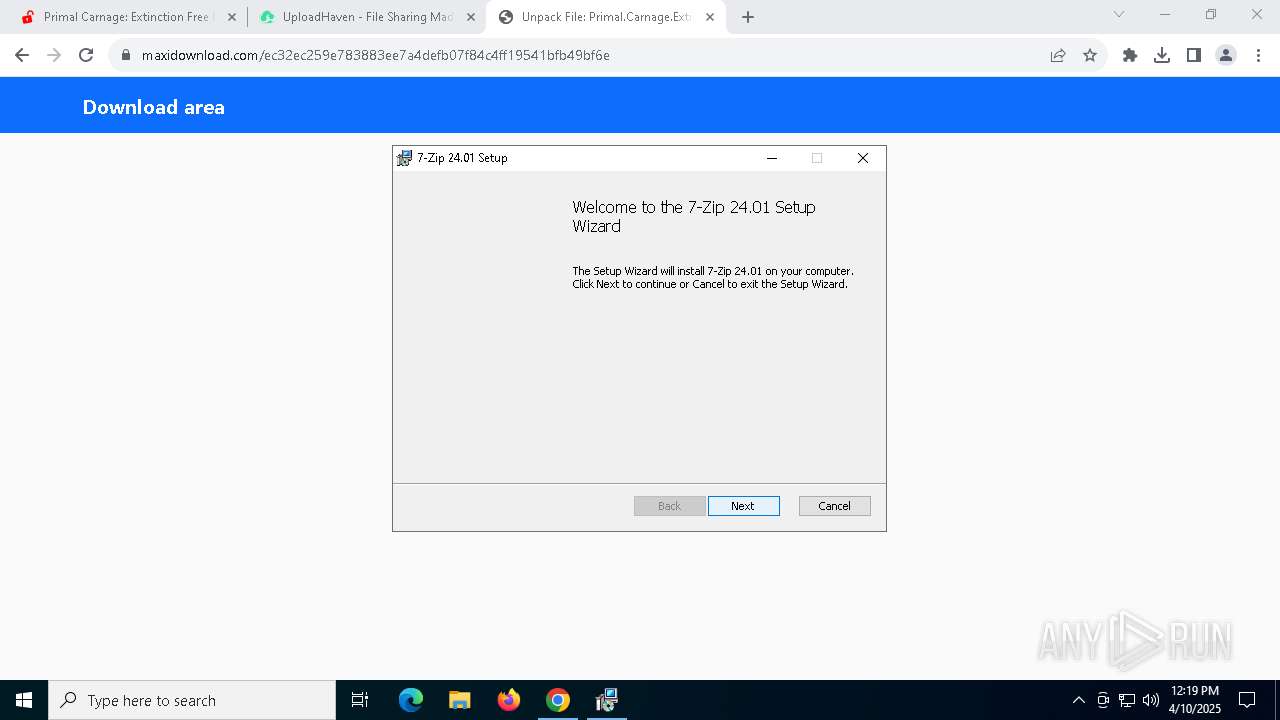Minimize the 7-Zip Setup window
Image resolution: width=1280 pixels, height=720 pixels.
(x=772, y=158)
